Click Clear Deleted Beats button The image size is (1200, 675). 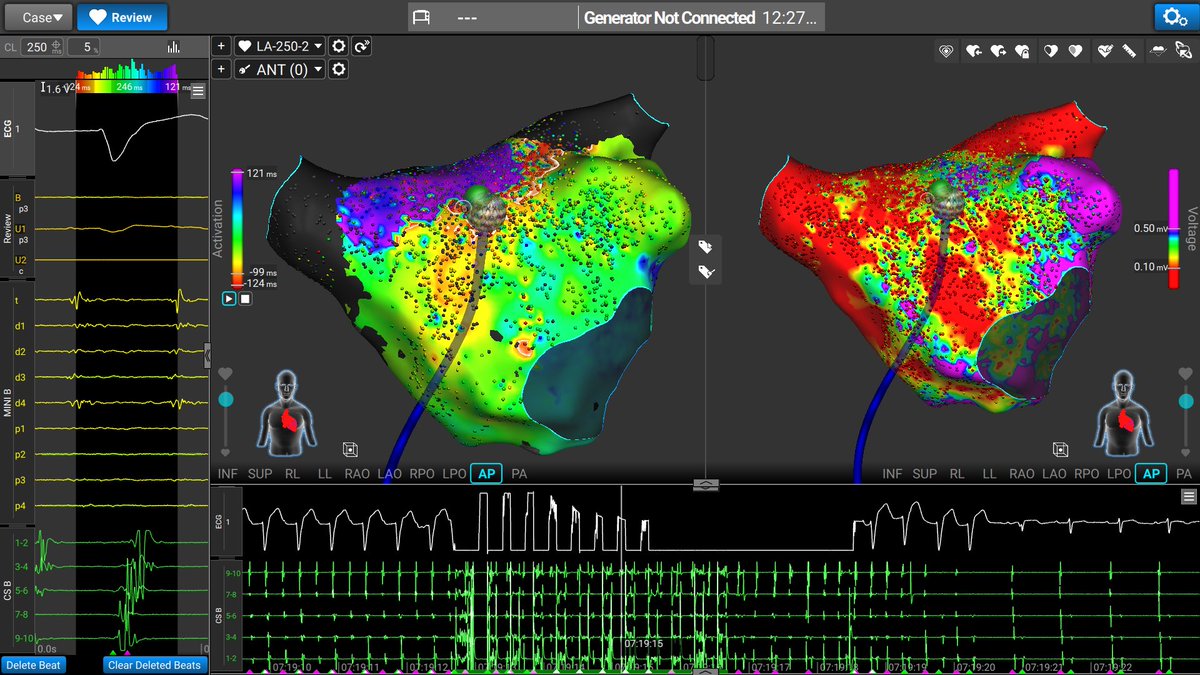coord(155,665)
